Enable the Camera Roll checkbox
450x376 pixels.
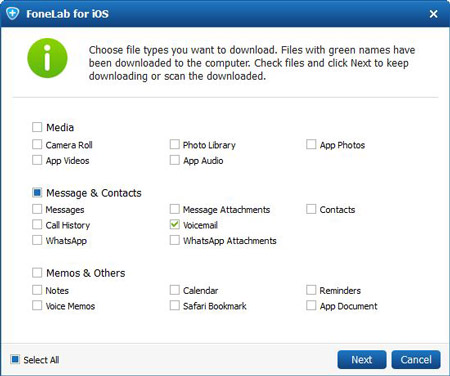coord(37,144)
